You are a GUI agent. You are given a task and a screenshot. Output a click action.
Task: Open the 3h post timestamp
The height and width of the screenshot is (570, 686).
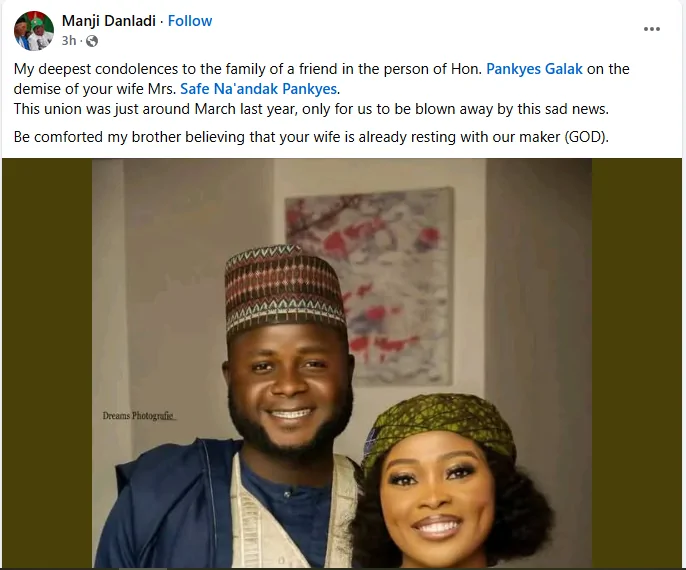[69, 41]
